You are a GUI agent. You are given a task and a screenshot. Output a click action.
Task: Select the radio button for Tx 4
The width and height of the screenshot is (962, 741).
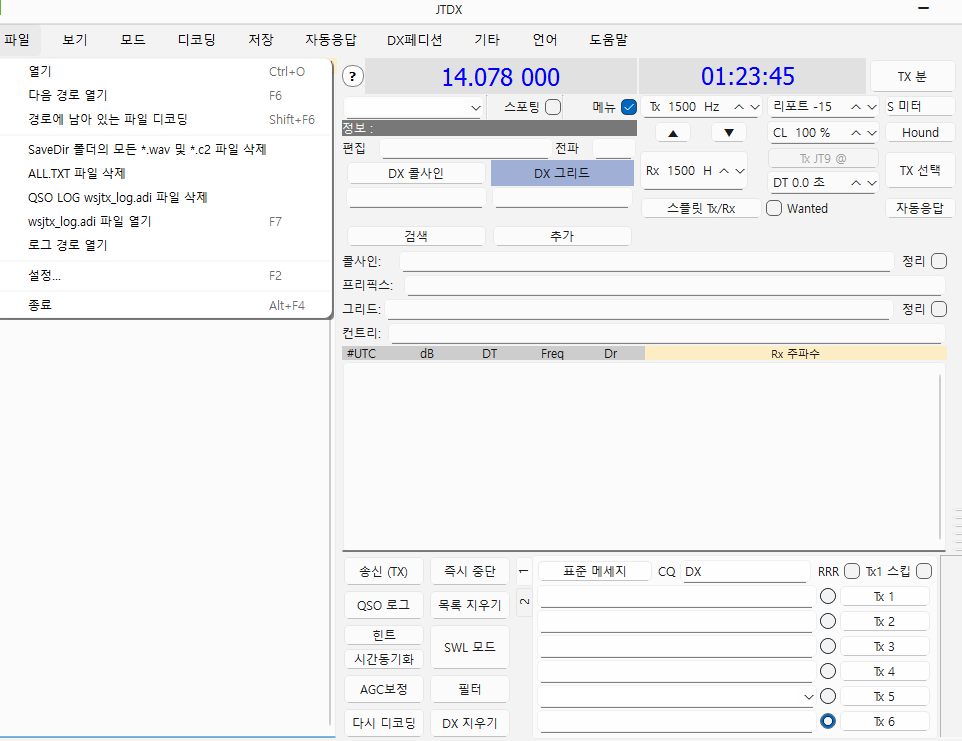pyautogui.click(x=828, y=671)
